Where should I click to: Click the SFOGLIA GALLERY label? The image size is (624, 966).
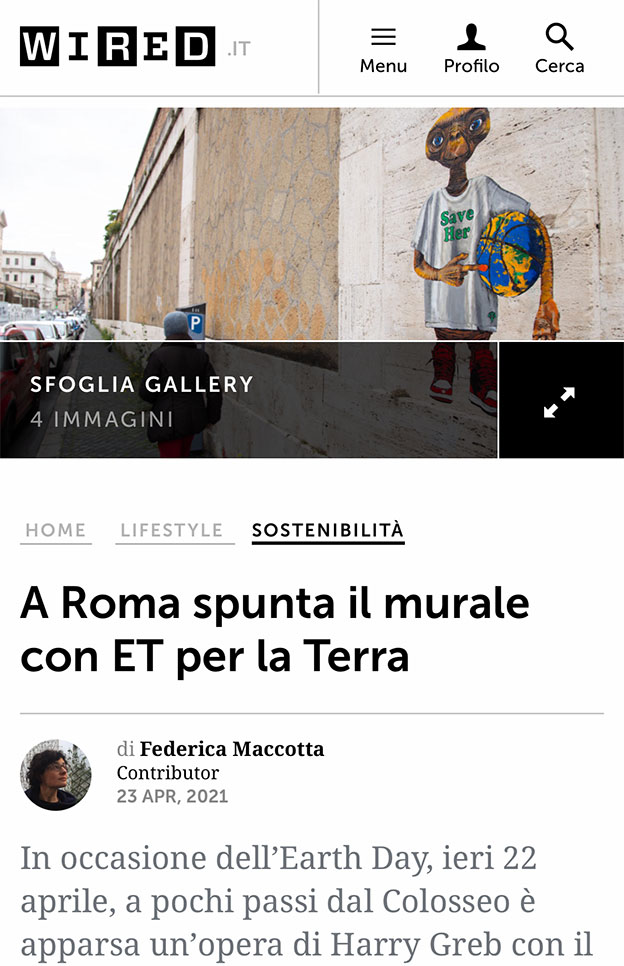(142, 384)
